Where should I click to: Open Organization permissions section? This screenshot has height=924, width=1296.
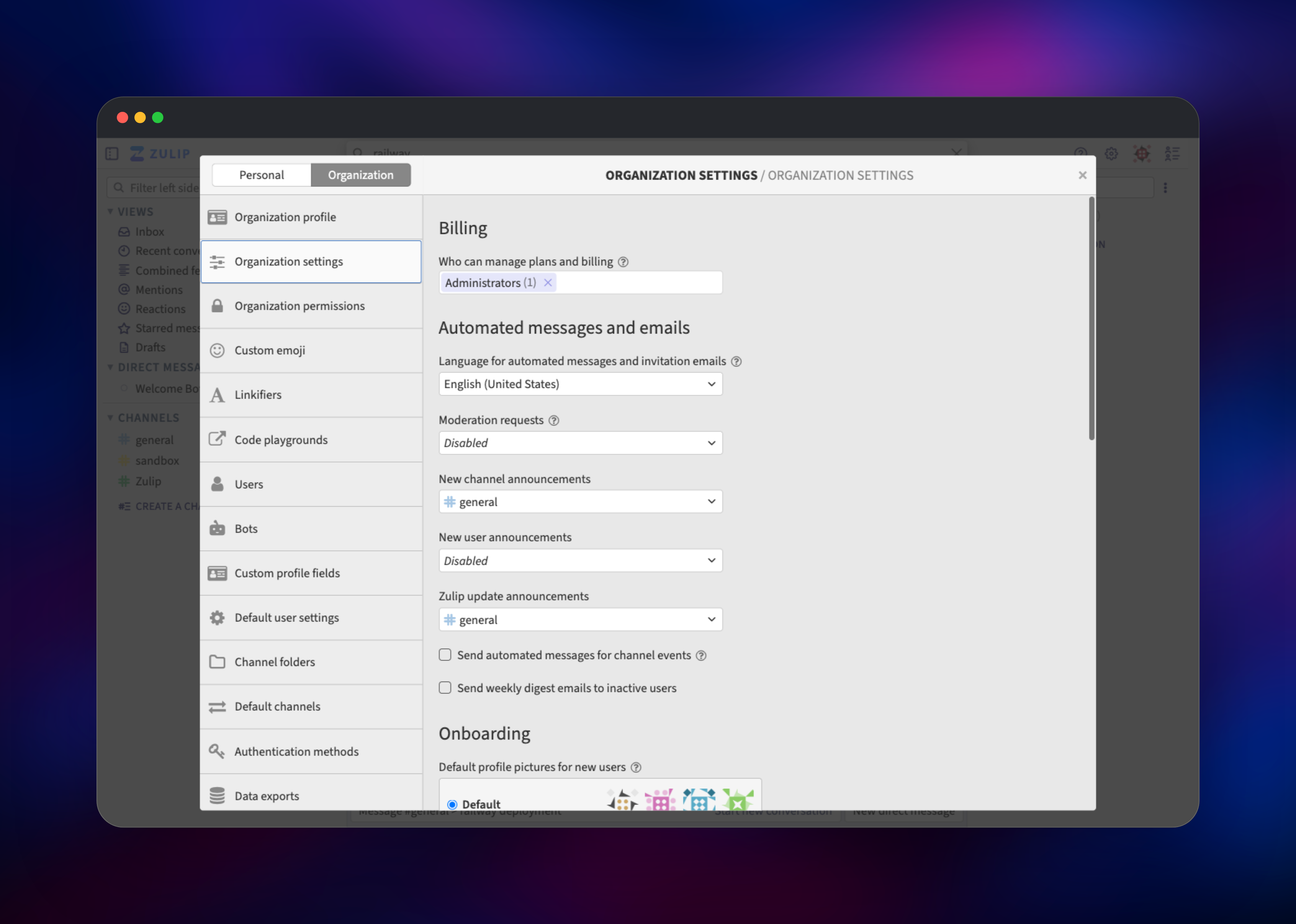pos(311,306)
